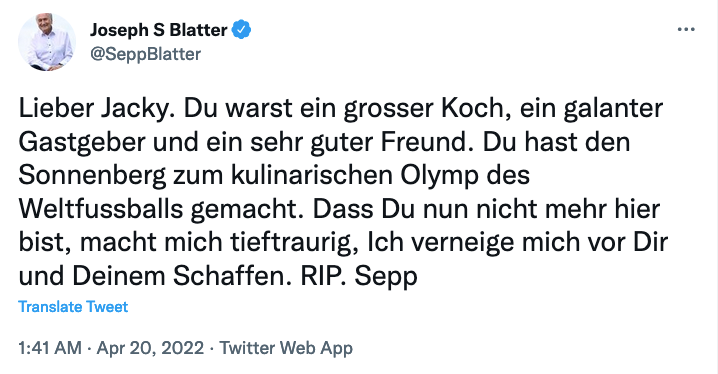This screenshot has width=718, height=374.
Task: Click the blue verified checkmark badge
Action: click(x=241, y=30)
